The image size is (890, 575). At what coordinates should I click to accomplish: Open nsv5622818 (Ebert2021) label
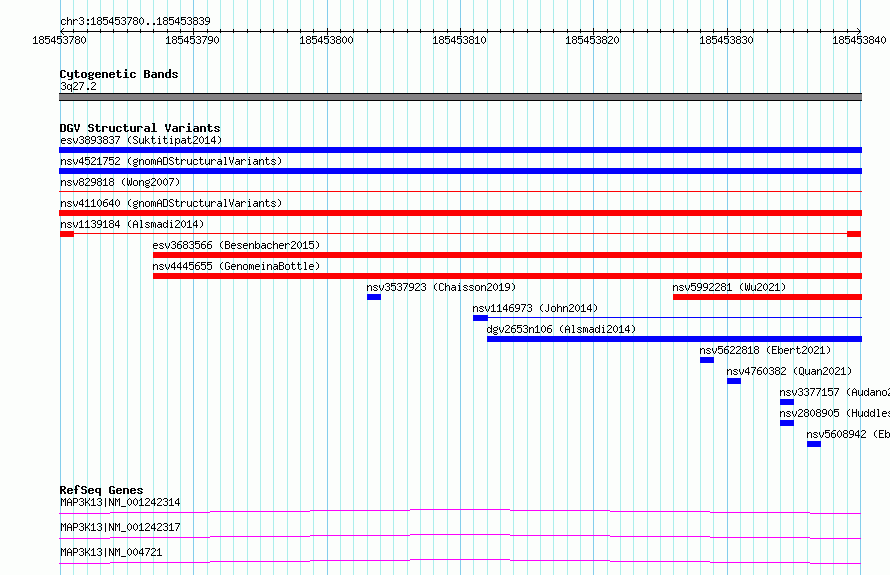pos(765,350)
